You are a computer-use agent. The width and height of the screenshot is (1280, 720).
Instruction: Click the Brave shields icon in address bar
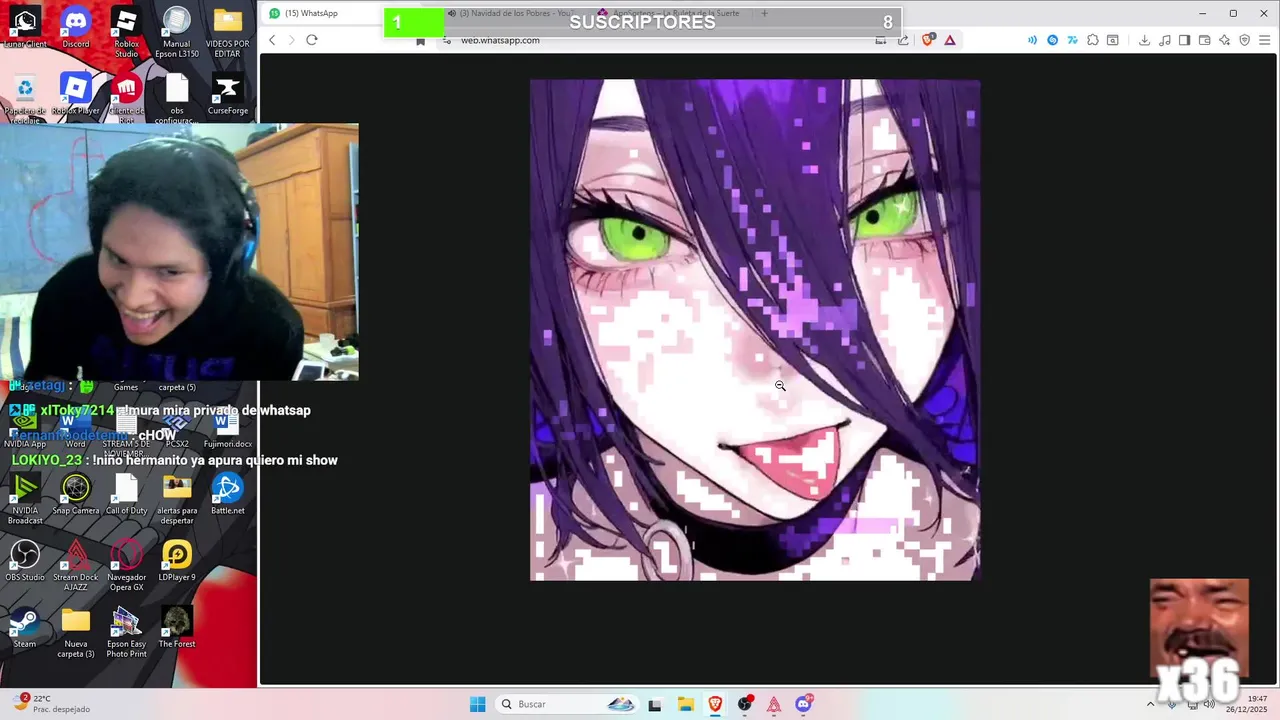pos(928,40)
